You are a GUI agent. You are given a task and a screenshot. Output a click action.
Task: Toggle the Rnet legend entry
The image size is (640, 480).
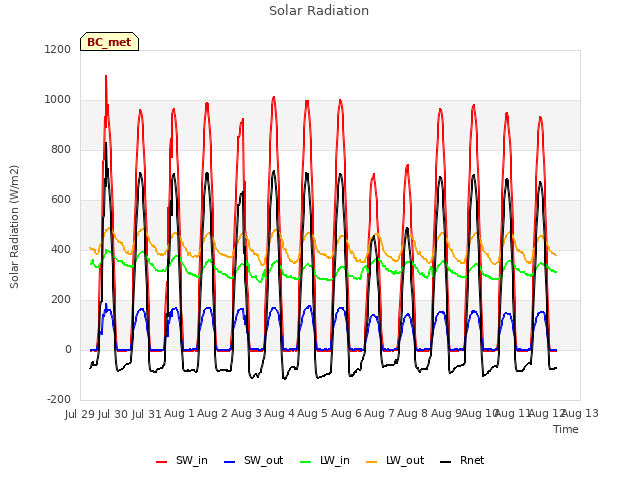(462, 460)
